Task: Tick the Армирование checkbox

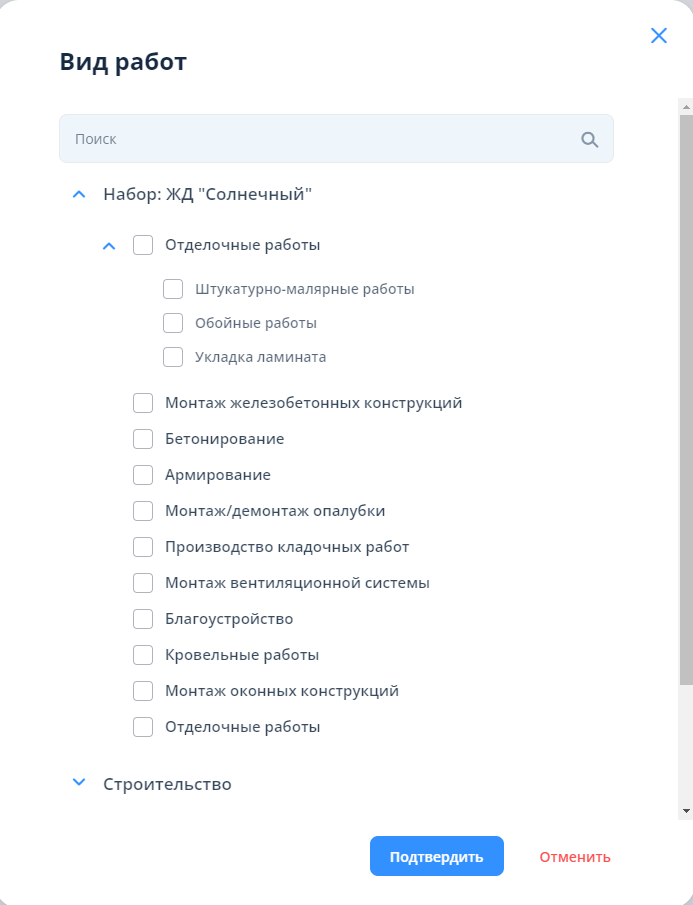Action: 143,475
